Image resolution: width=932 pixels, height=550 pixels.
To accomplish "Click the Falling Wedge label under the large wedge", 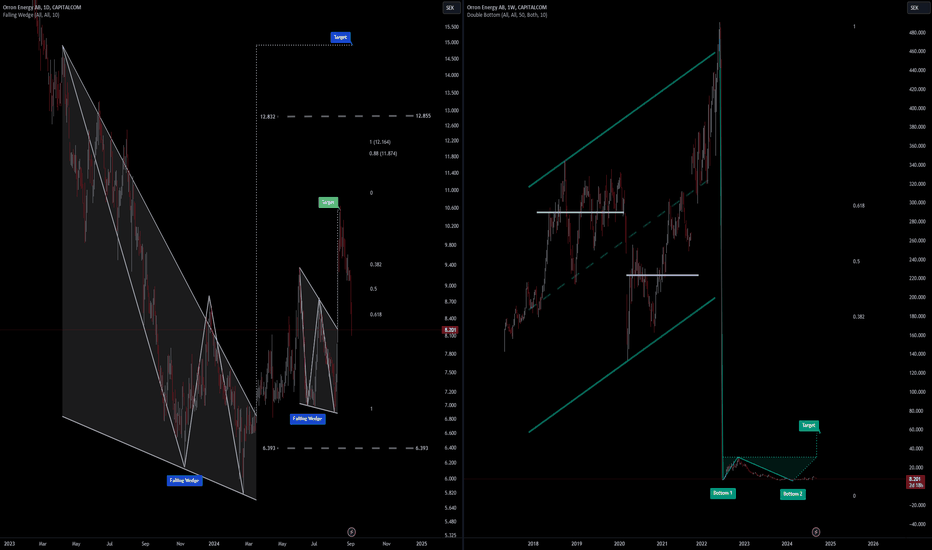I will (184, 480).
